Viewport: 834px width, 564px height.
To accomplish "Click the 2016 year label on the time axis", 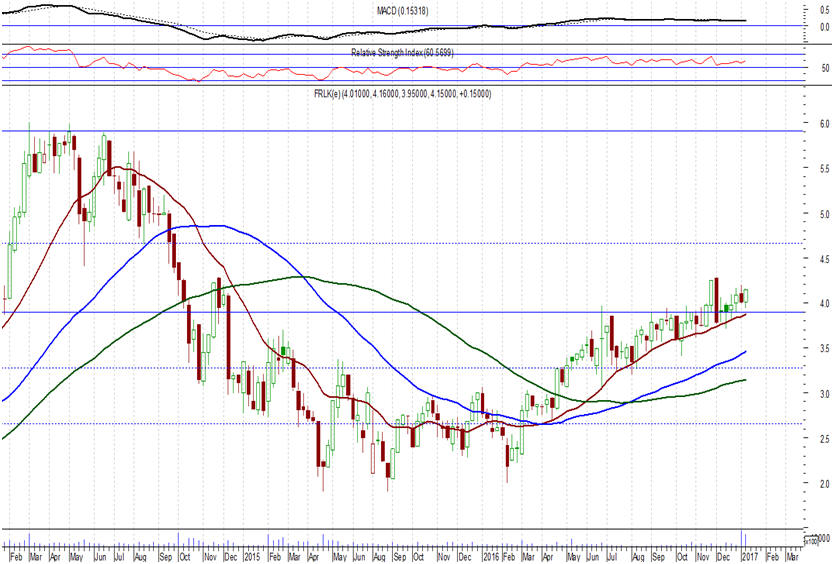I will (x=491, y=557).
